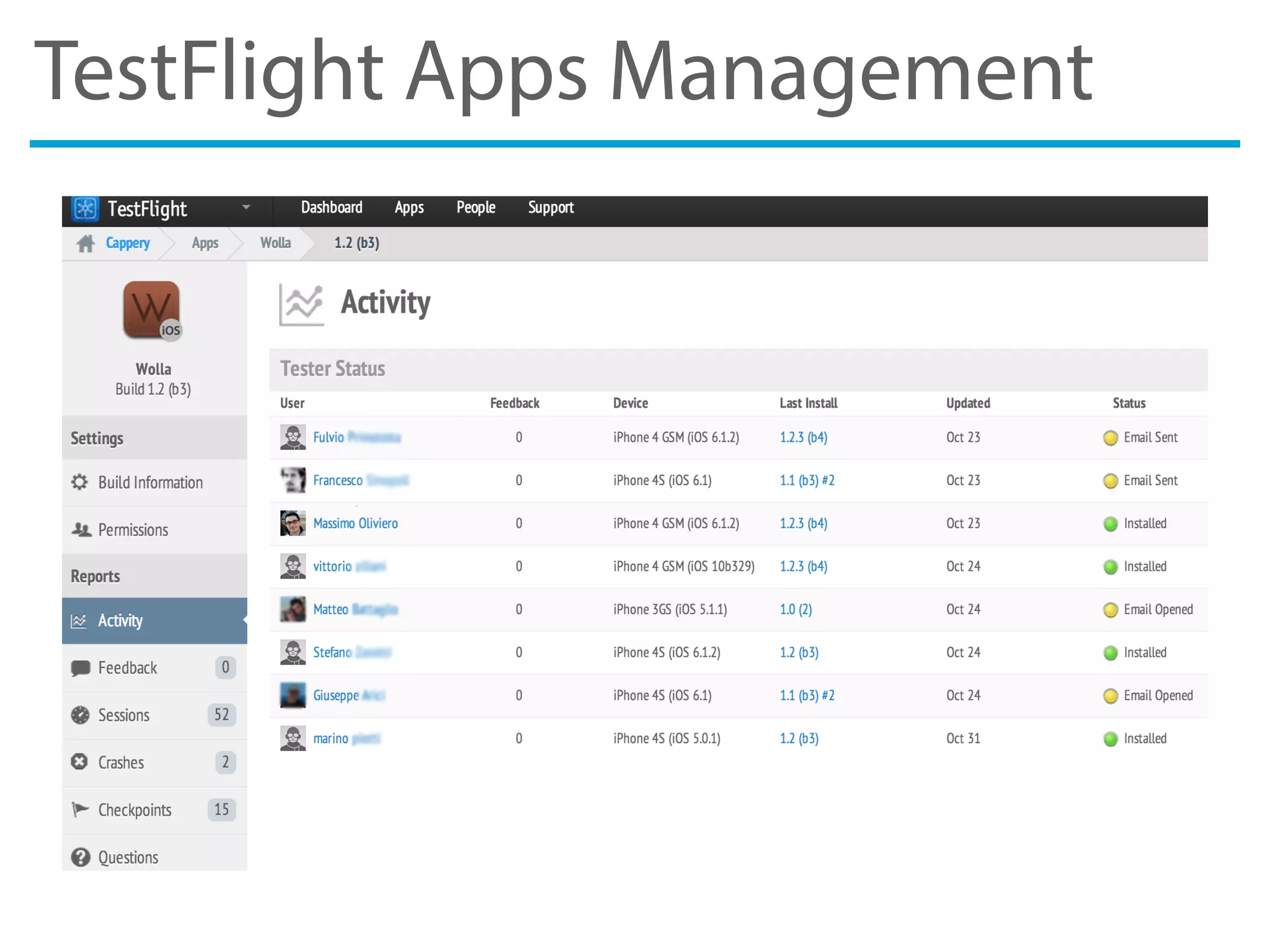Click the Last Install column header

809,403
